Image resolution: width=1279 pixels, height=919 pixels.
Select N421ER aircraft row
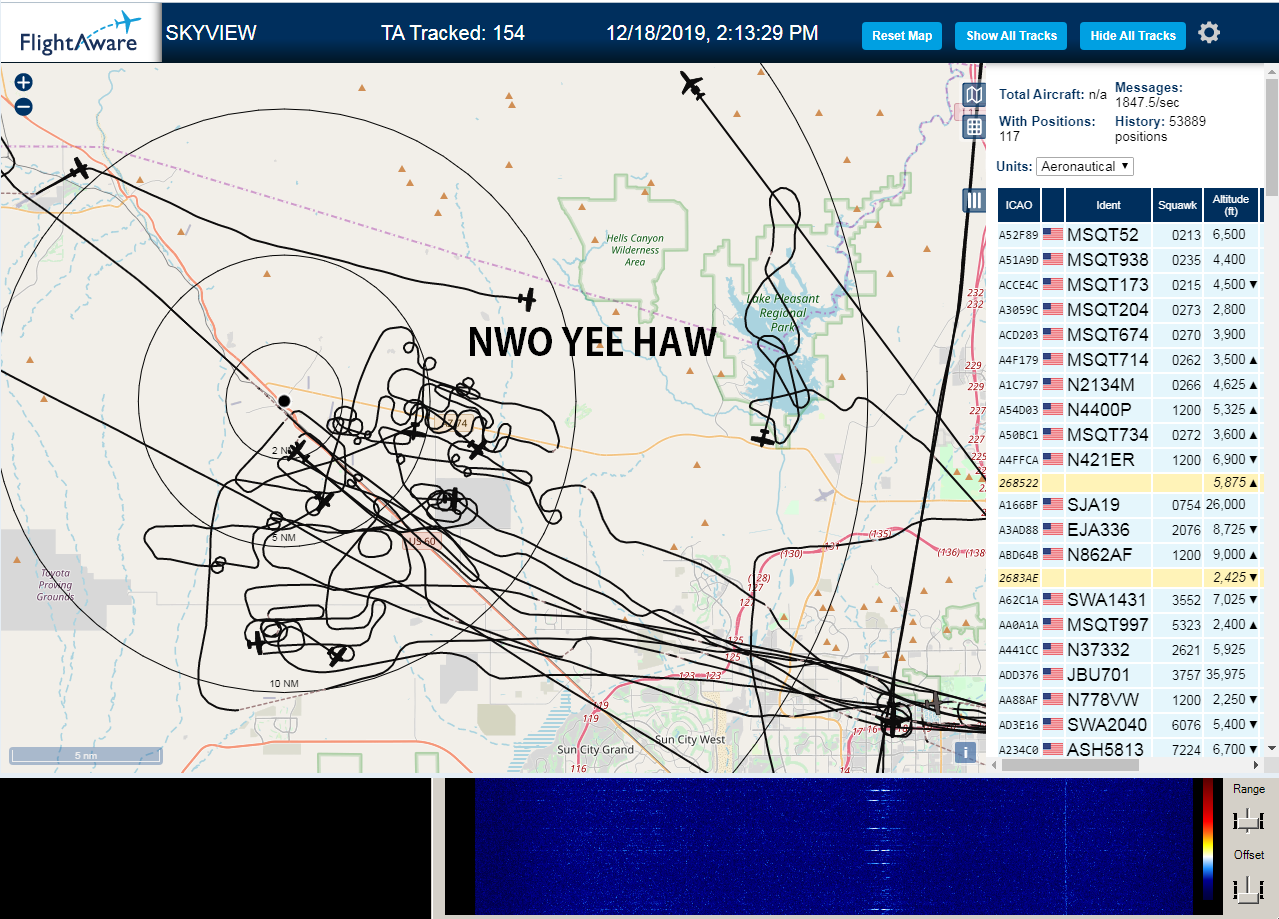pos(1130,459)
